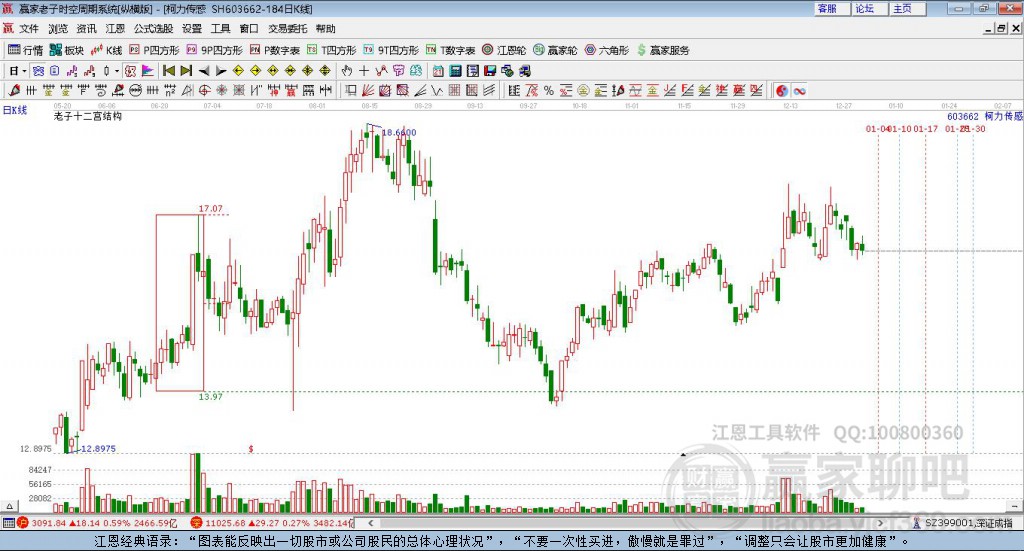
Task: Click yellow diamond with left arrow
Action: pos(238,71)
